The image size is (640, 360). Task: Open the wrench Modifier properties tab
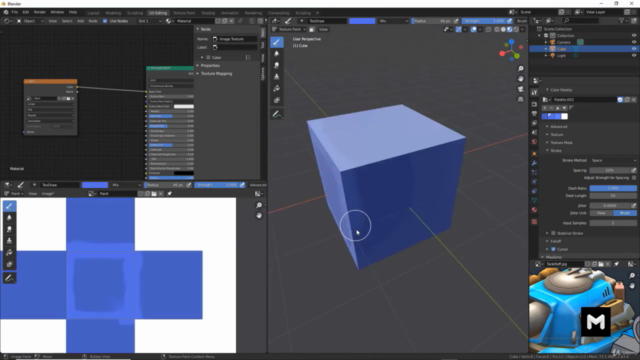click(x=534, y=163)
